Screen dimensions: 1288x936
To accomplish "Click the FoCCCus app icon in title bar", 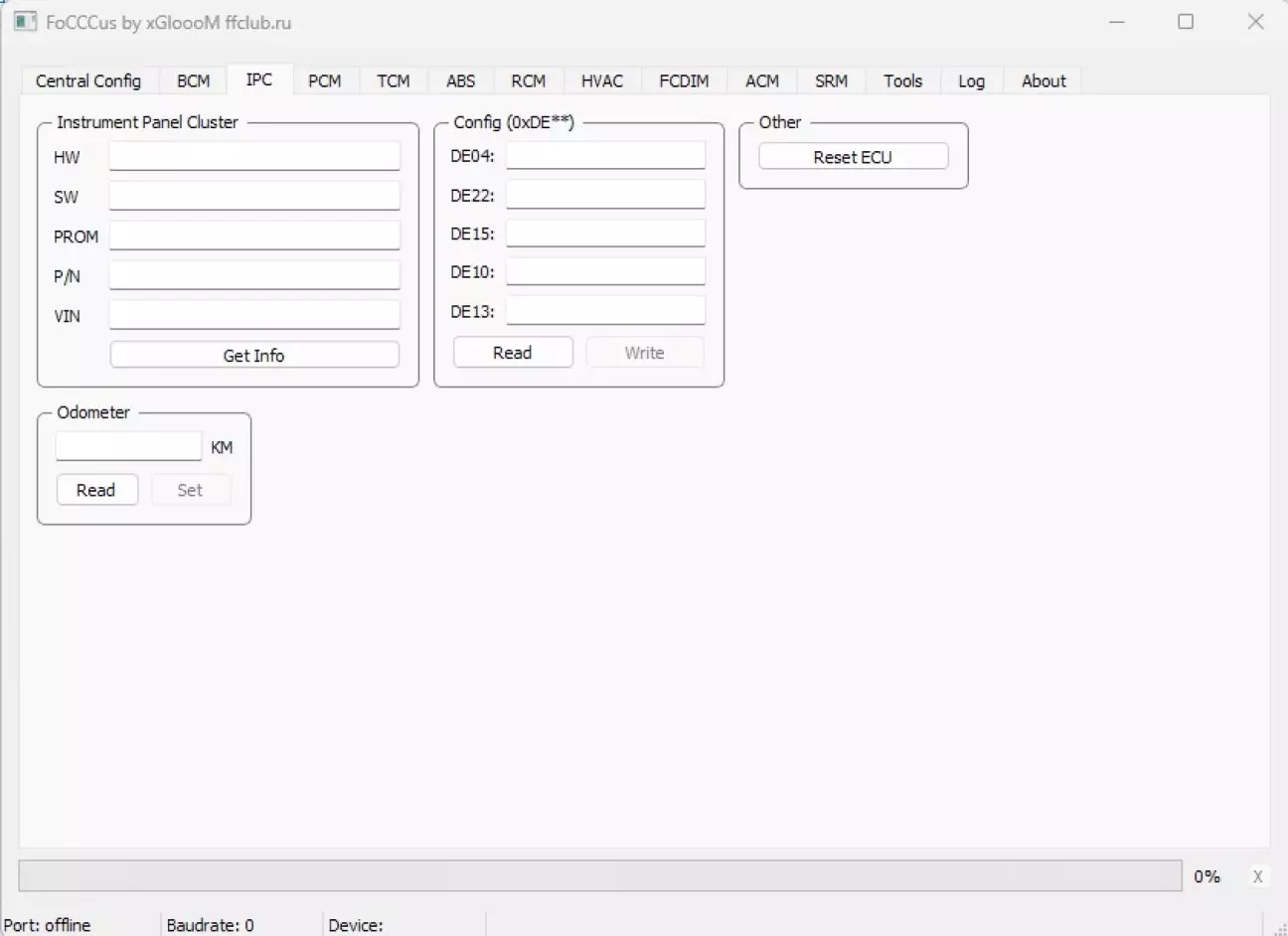I will (25, 21).
